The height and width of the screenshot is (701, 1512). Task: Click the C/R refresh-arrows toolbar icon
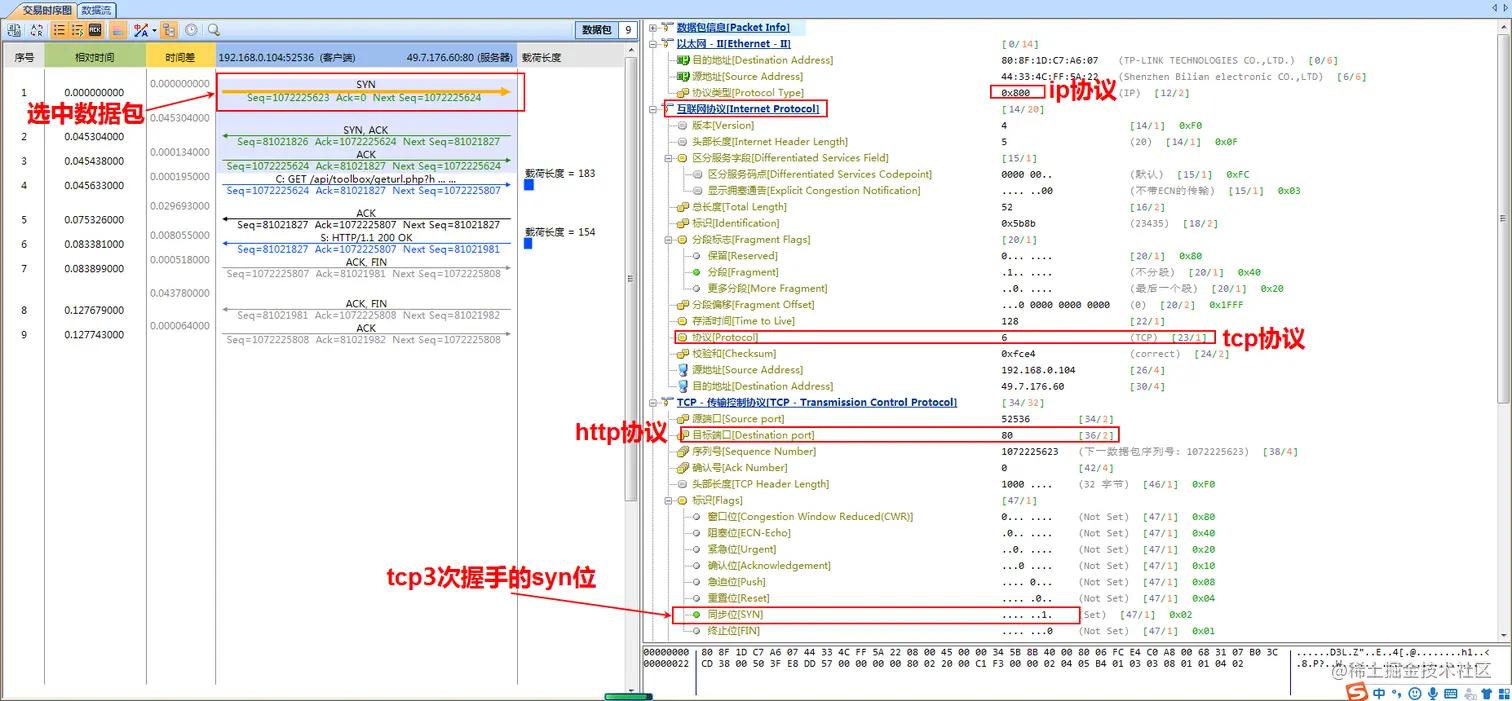(37, 30)
